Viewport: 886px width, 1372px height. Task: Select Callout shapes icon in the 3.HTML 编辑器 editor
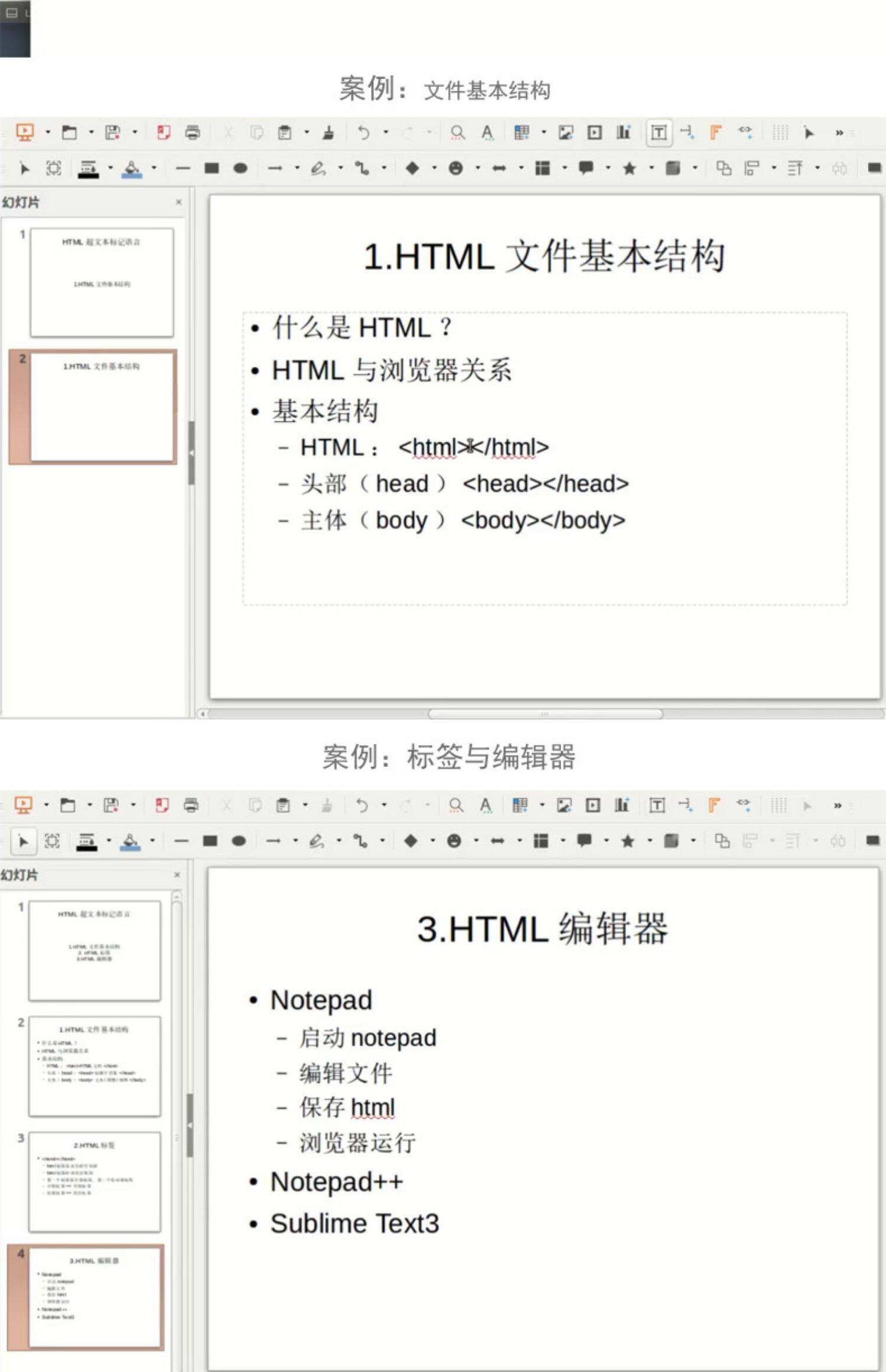pos(585,840)
